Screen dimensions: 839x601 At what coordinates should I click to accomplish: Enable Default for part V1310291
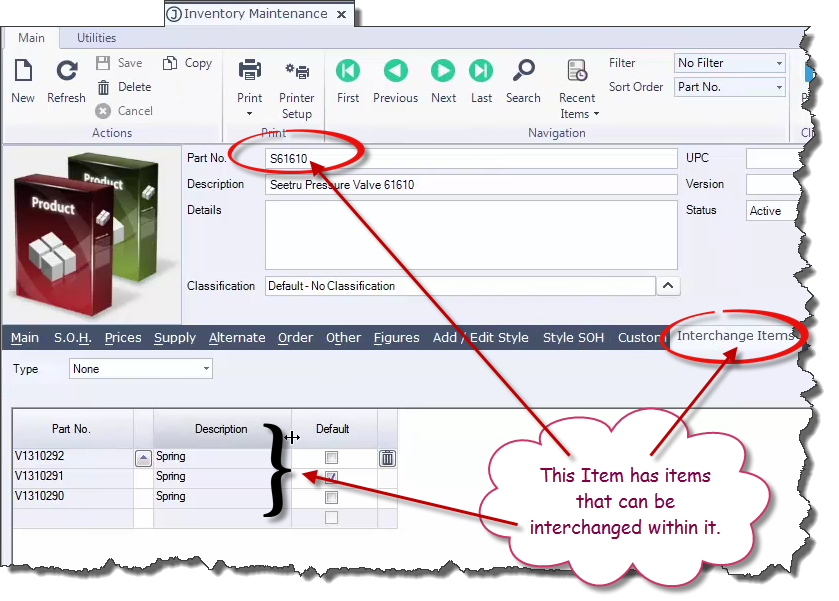coord(330,477)
